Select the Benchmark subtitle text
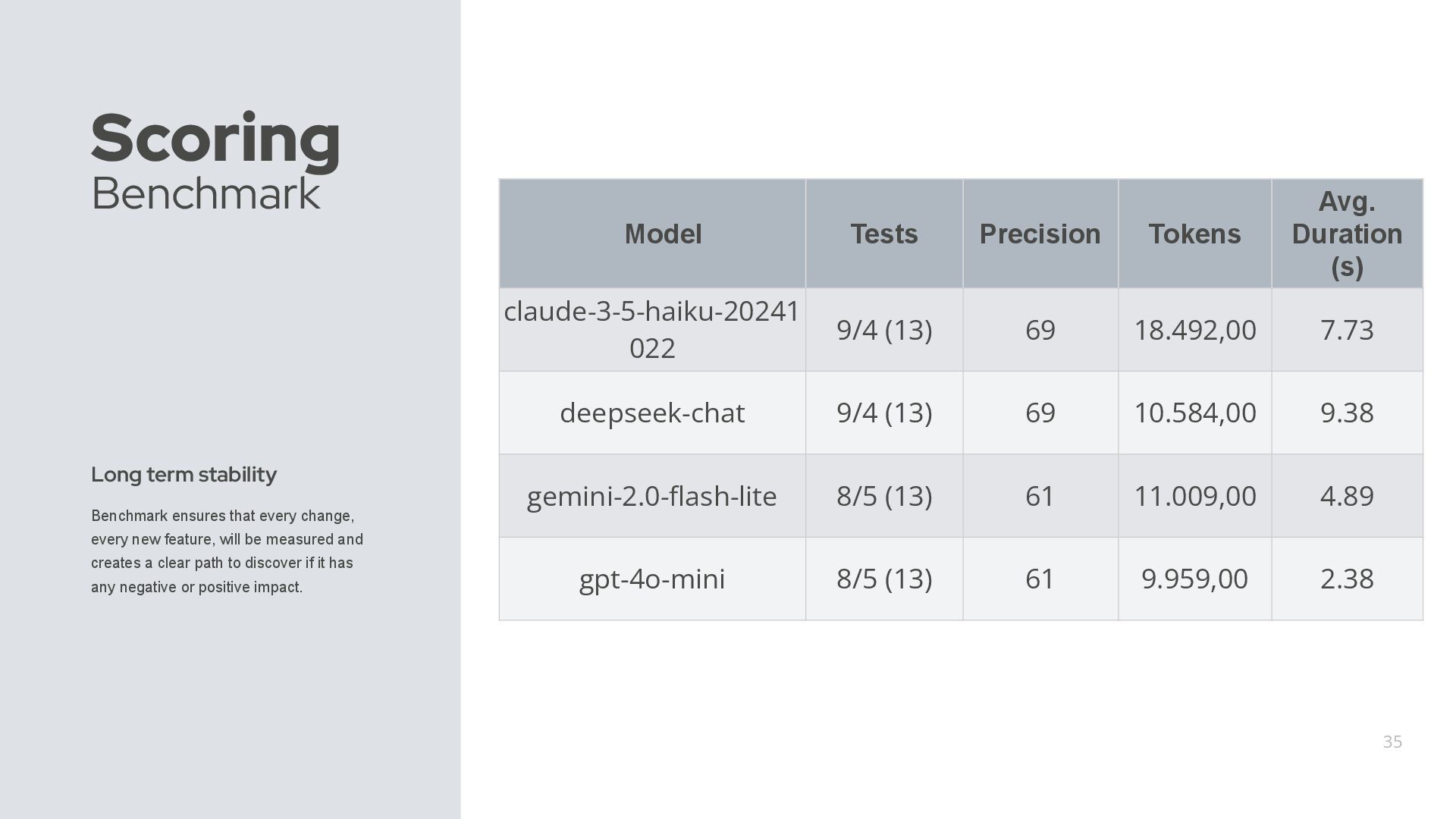Screen dimensions: 1456x819 (x=206, y=193)
